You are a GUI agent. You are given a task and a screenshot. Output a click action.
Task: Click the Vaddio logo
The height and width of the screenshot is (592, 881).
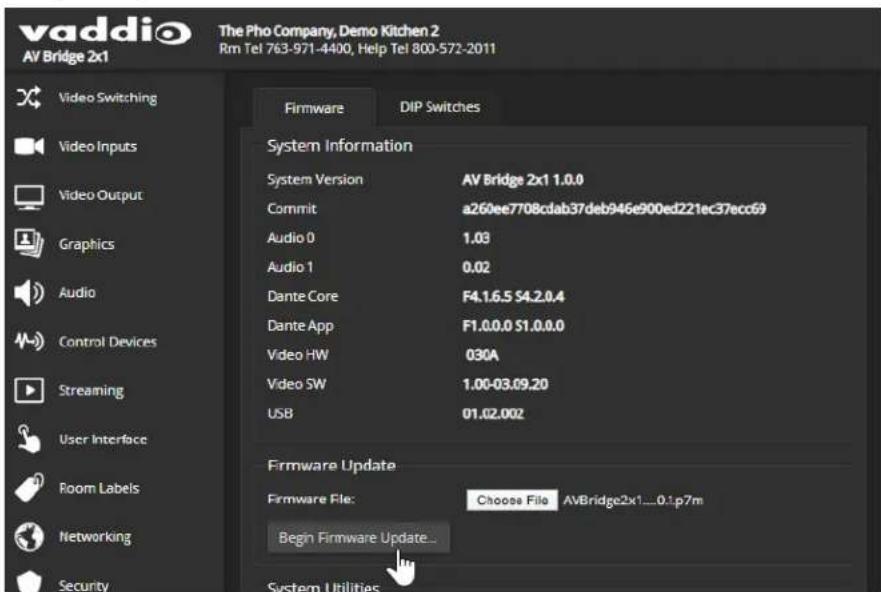pyautogui.click(x=105, y=30)
